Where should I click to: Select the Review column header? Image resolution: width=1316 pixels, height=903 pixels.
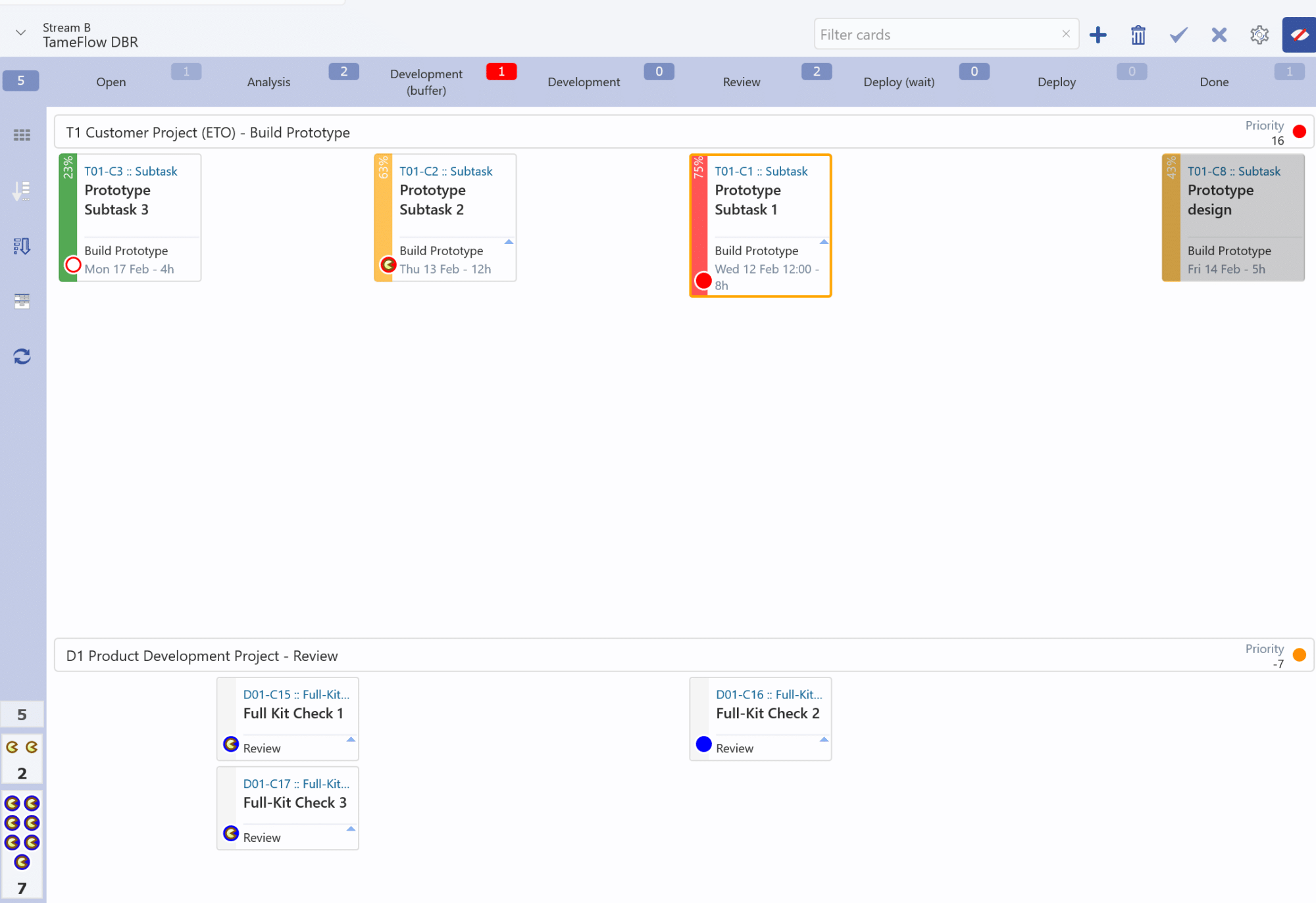click(x=741, y=82)
